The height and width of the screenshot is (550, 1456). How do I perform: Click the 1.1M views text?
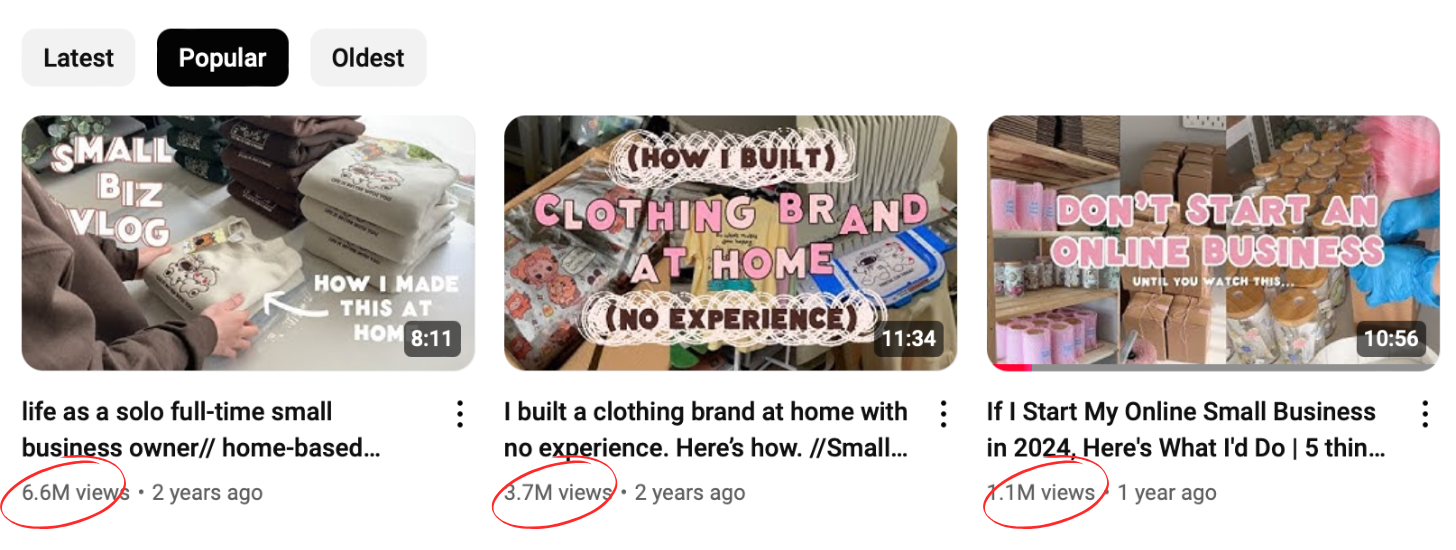(x=1041, y=493)
